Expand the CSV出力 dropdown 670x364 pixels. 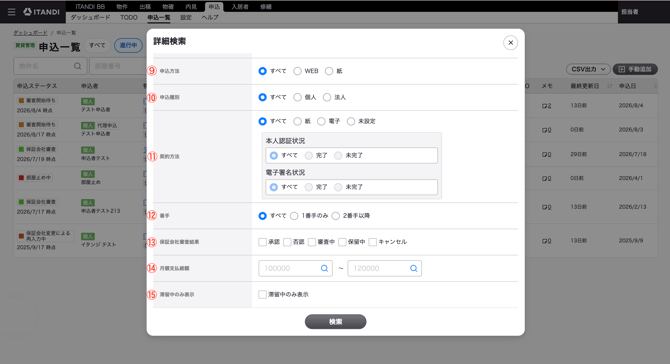588,69
